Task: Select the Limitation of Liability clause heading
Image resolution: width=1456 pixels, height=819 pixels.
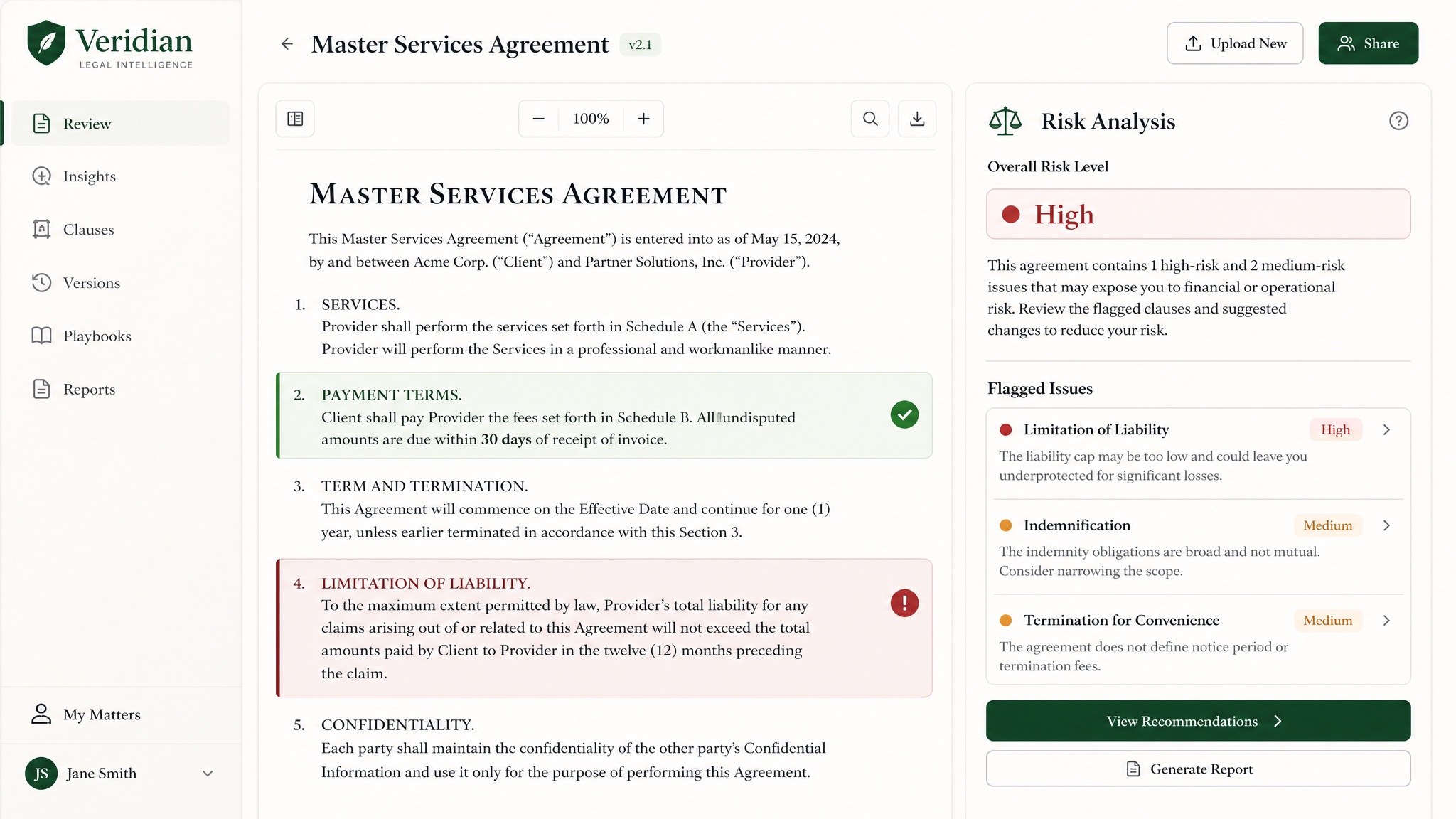Action: [x=426, y=584]
